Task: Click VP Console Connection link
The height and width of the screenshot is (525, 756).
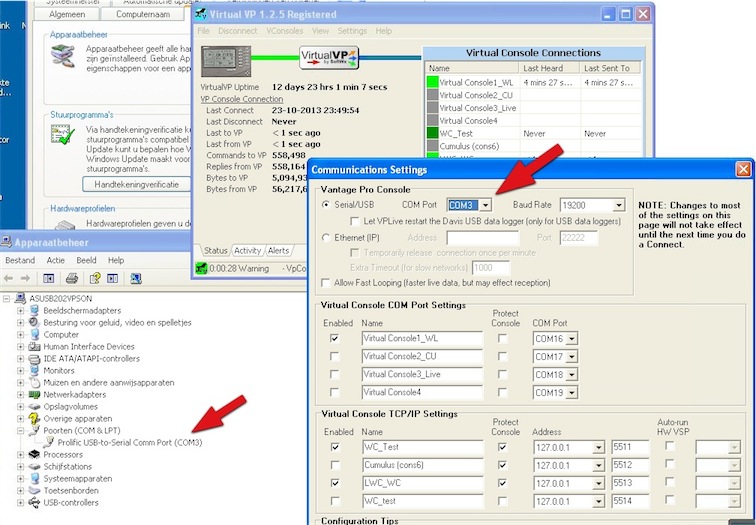Action: (242, 99)
